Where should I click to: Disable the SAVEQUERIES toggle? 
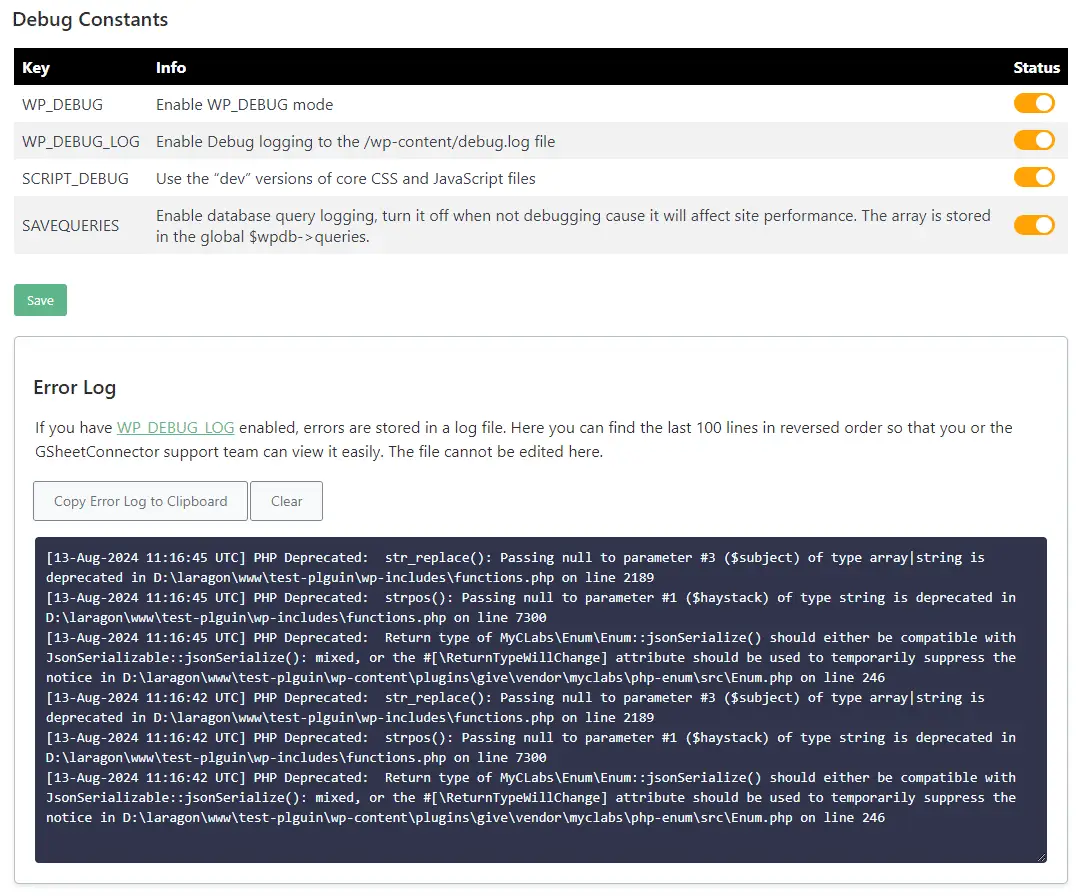(1034, 225)
